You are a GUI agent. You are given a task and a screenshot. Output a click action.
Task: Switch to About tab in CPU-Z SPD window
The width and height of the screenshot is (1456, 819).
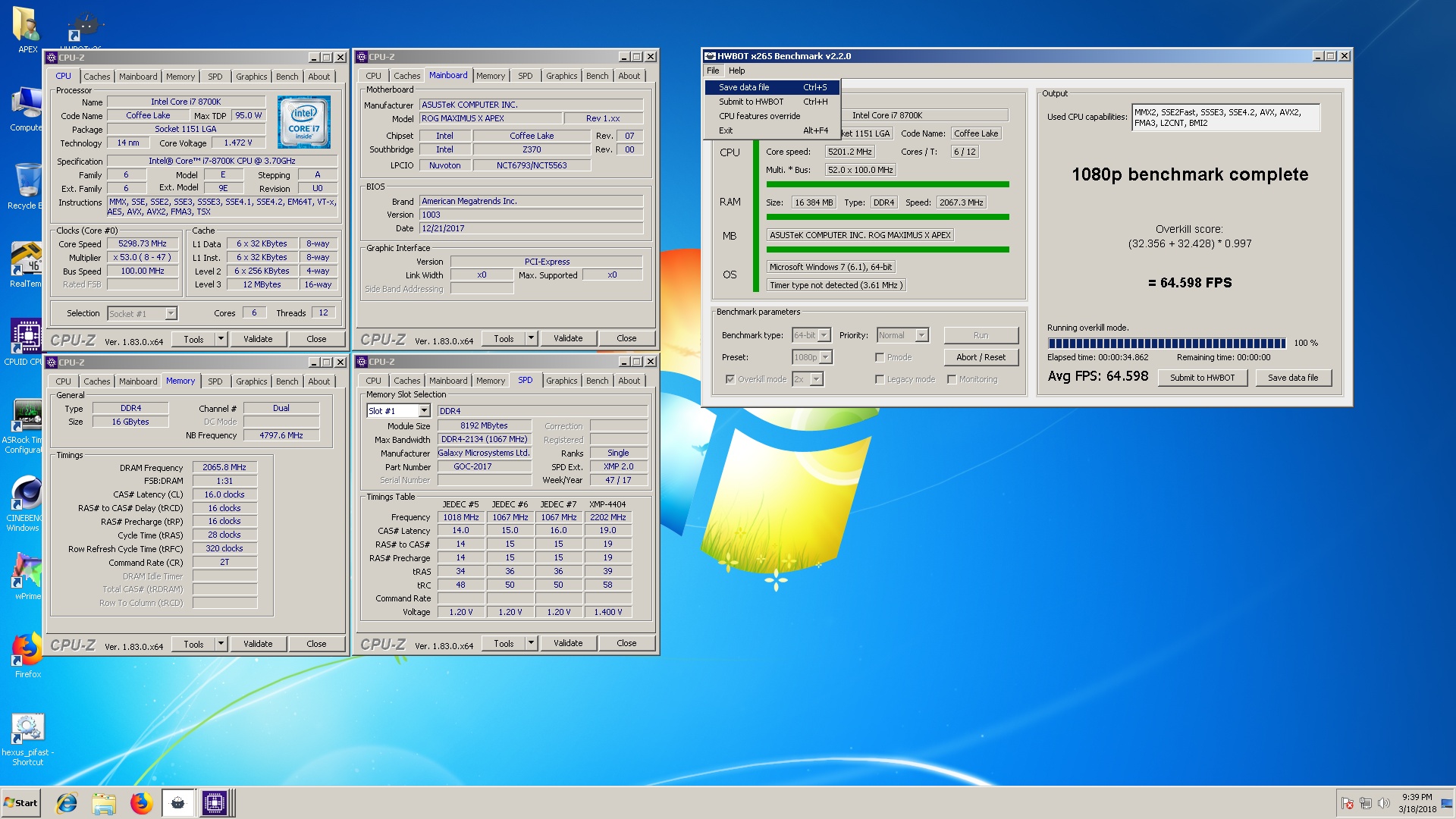click(x=629, y=381)
